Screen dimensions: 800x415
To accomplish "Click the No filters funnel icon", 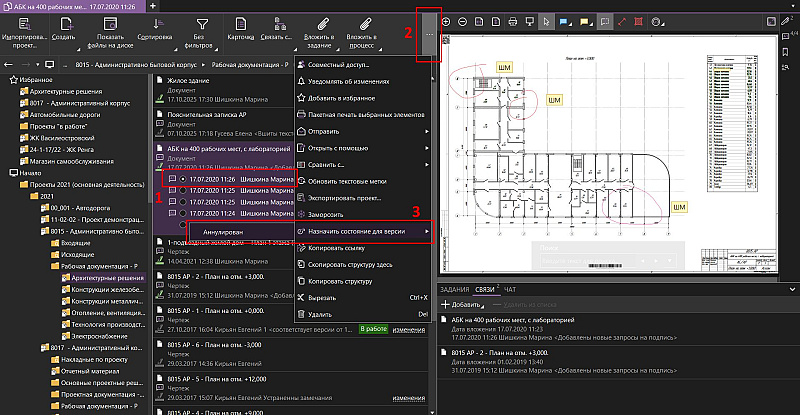I will 201,23.
